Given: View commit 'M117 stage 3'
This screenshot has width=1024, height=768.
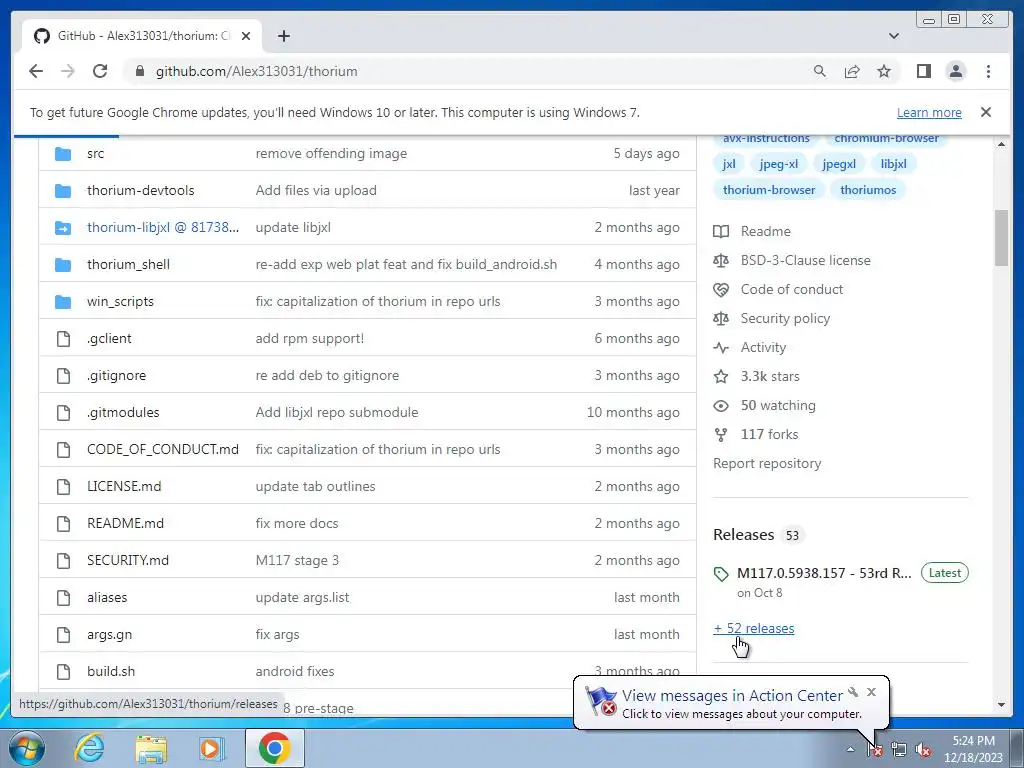Looking at the screenshot, I should point(297,560).
